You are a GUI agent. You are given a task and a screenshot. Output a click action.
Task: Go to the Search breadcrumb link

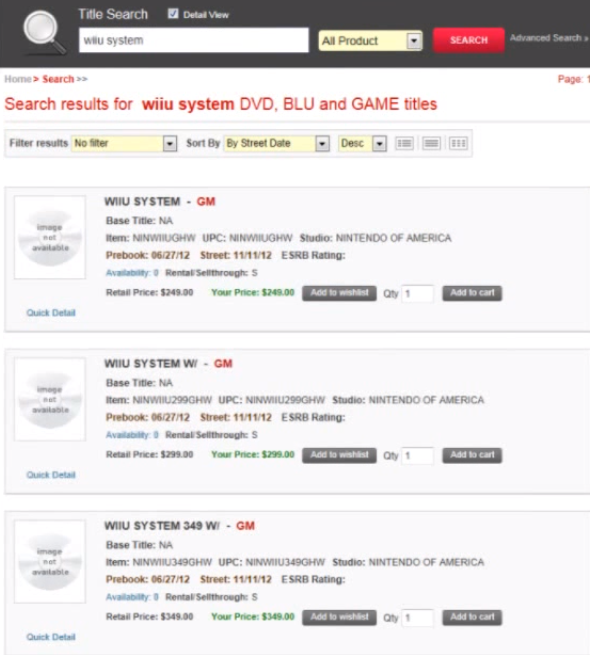[58, 79]
